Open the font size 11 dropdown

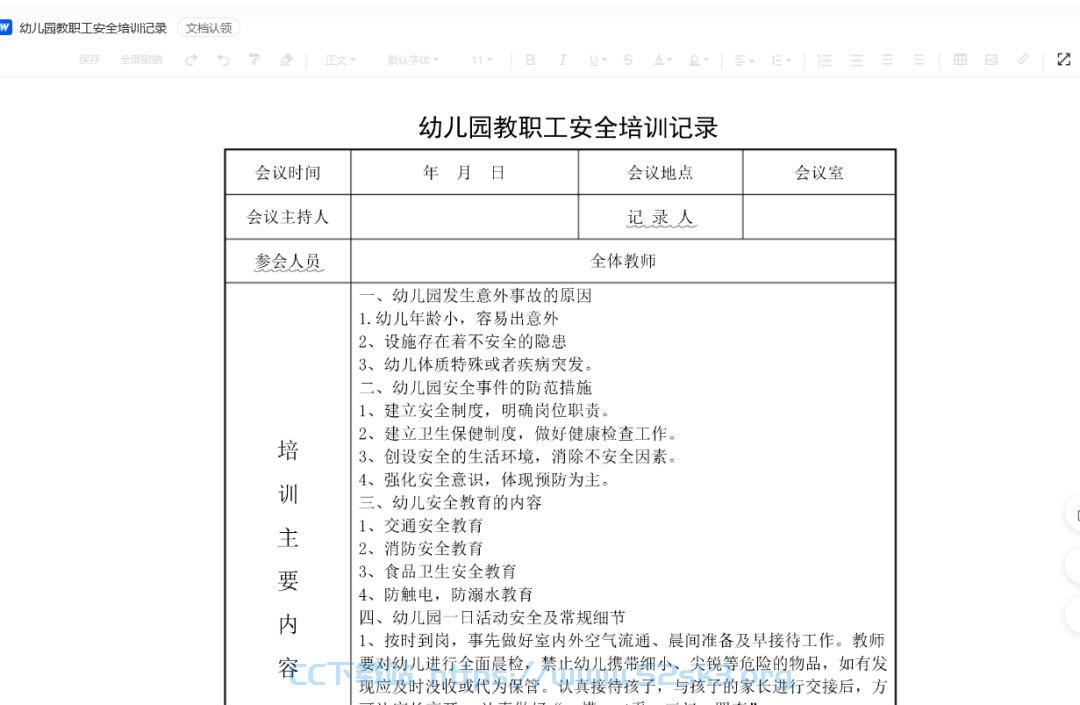pyautogui.click(x=481, y=60)
